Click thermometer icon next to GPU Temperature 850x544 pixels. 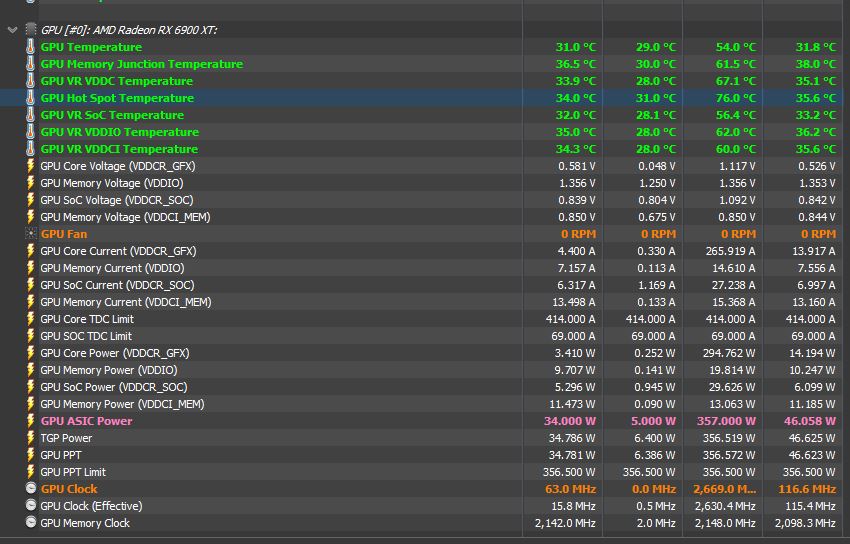pyautogui.click(x=31, y=47)
